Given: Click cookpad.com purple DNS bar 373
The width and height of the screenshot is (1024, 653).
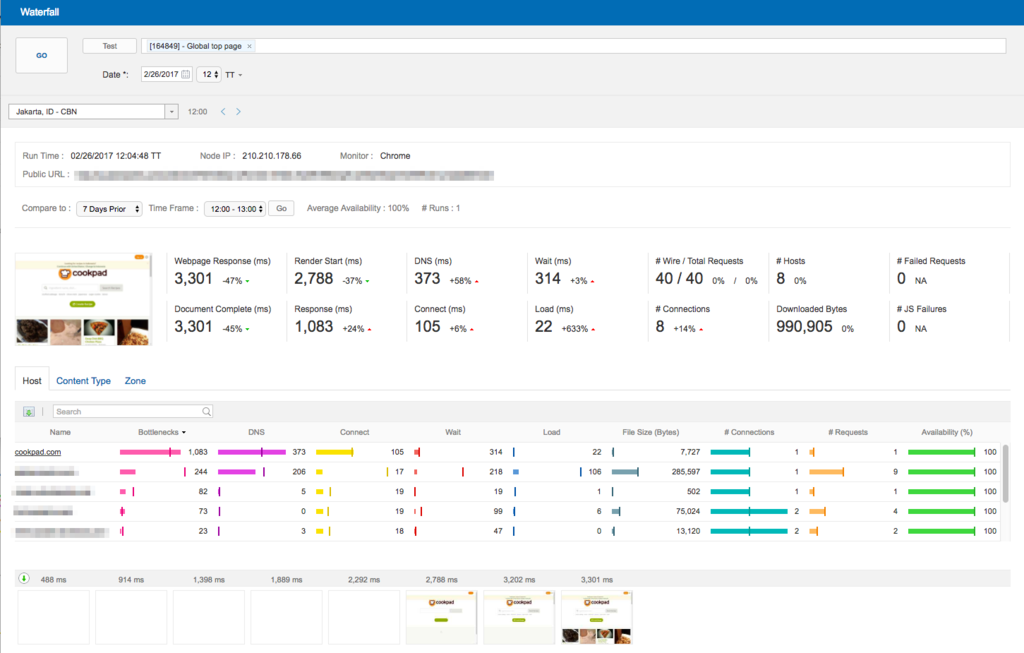Looking at the screenshot, I should [x=251, y=452].
